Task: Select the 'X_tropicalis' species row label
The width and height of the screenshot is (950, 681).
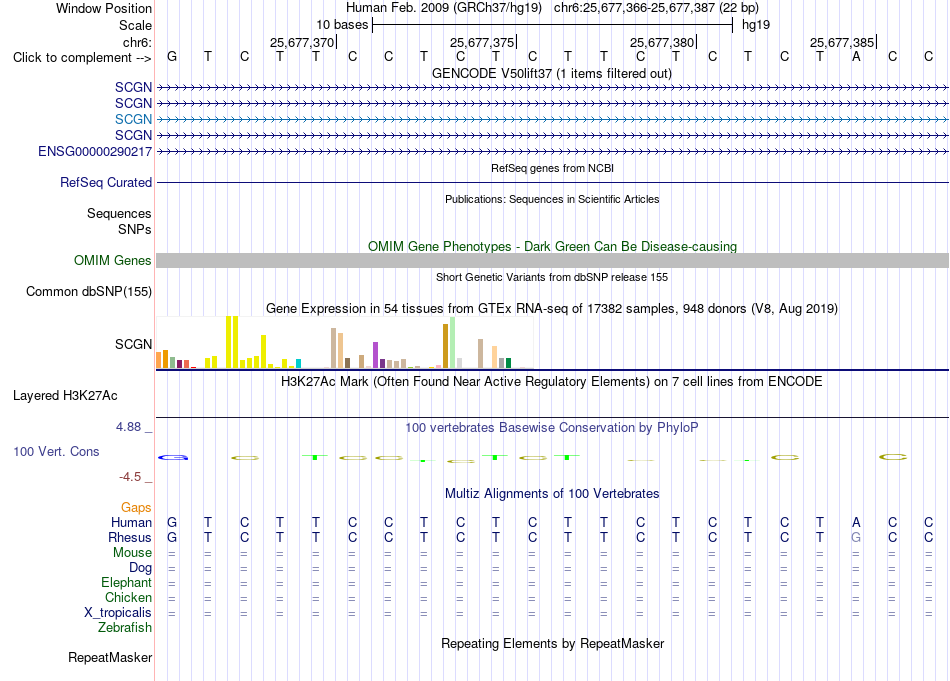Action: click(118, 613)
